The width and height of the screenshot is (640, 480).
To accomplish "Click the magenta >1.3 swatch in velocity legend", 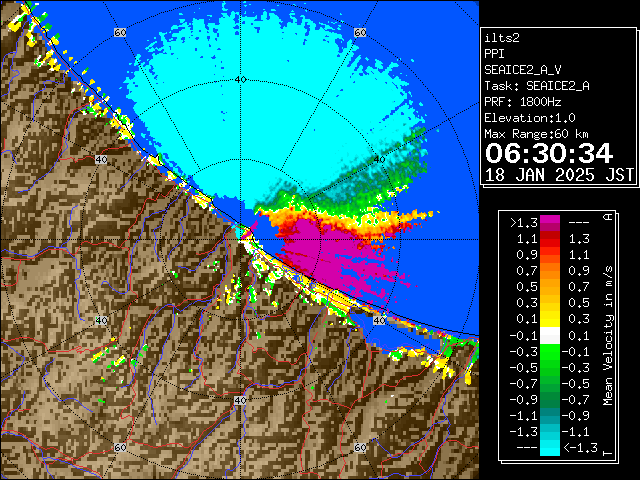I will pyautogui.click(x=550, y=219).
